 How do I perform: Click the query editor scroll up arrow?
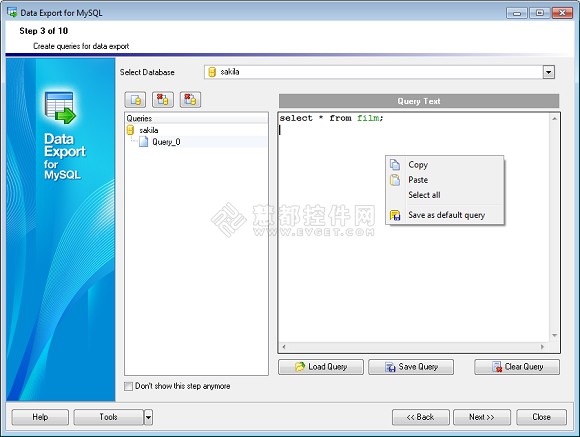[x=554, y=118]
